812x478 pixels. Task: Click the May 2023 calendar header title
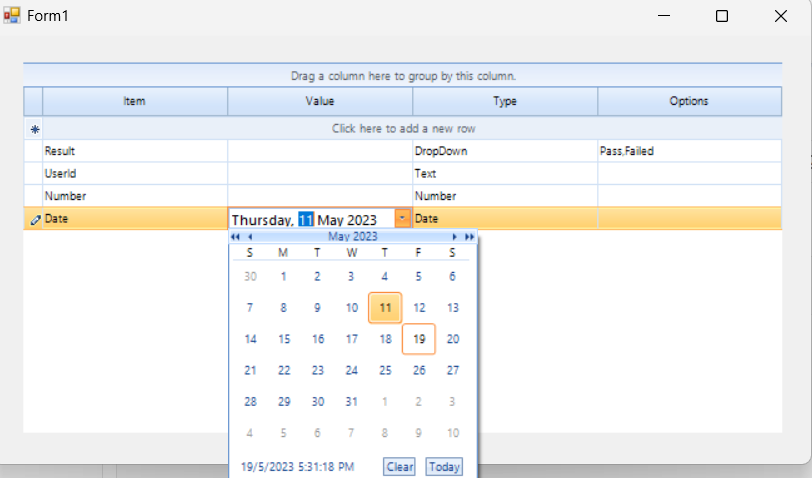point(352,237)
